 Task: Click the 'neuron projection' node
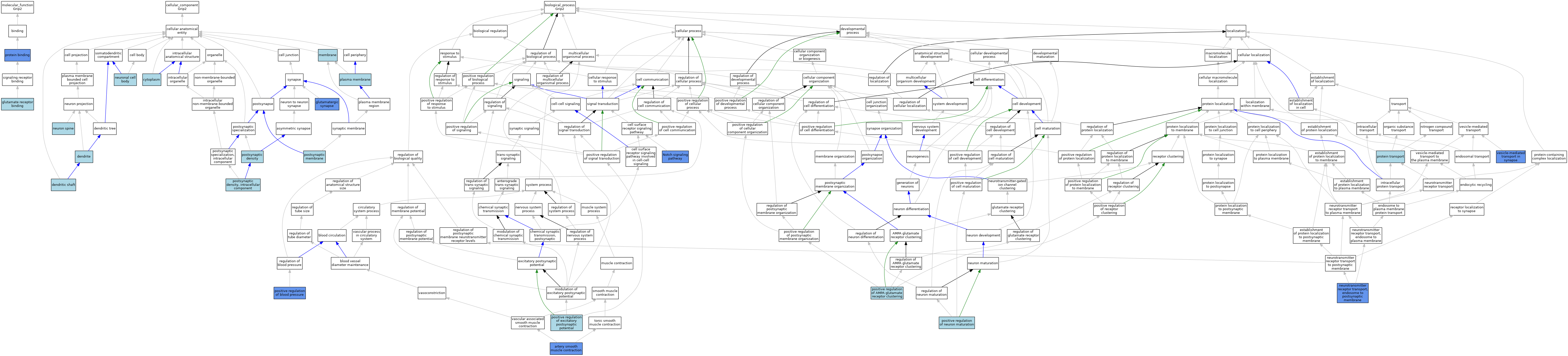[x=79, y=104]
